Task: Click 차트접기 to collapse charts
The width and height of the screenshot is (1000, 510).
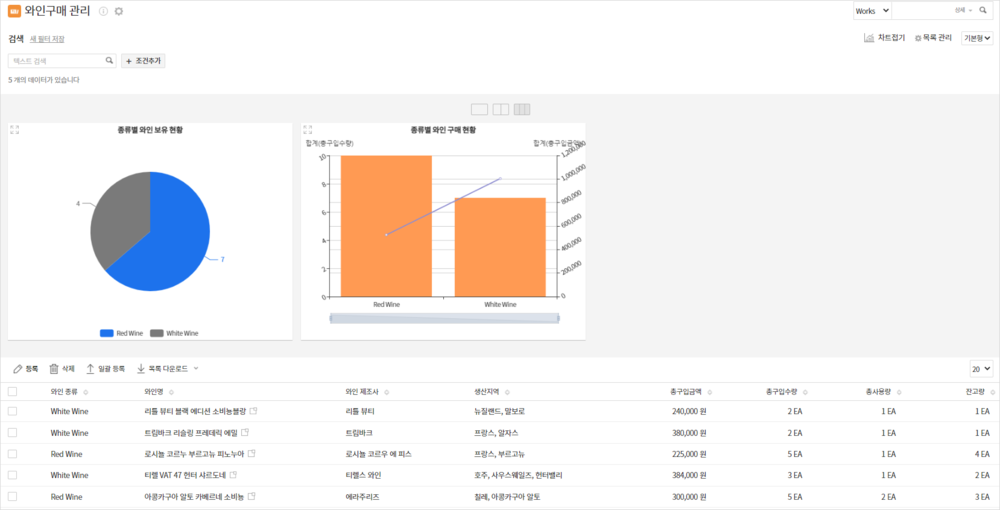Action: pos(884,38)
